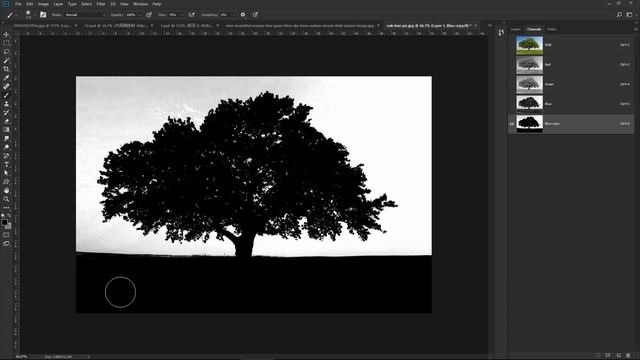Switch to the Layers panel tab
The width and height of the screenshot is (640, 360).
(516, 29)
